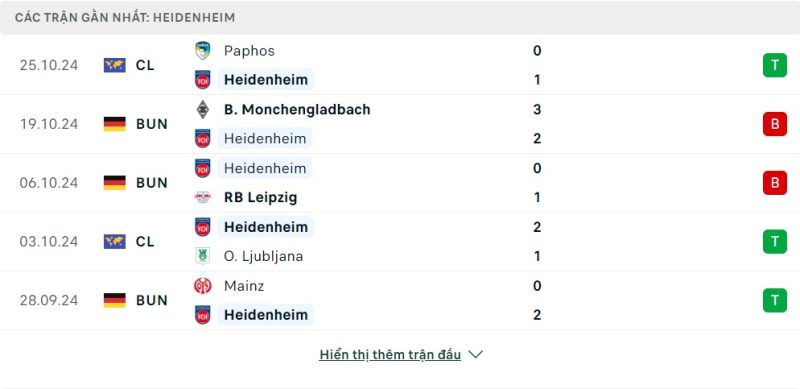This screenshot has height=389, width=800.
Task: Open the 28.09.24 match date
Action: [x=49, y=300]
